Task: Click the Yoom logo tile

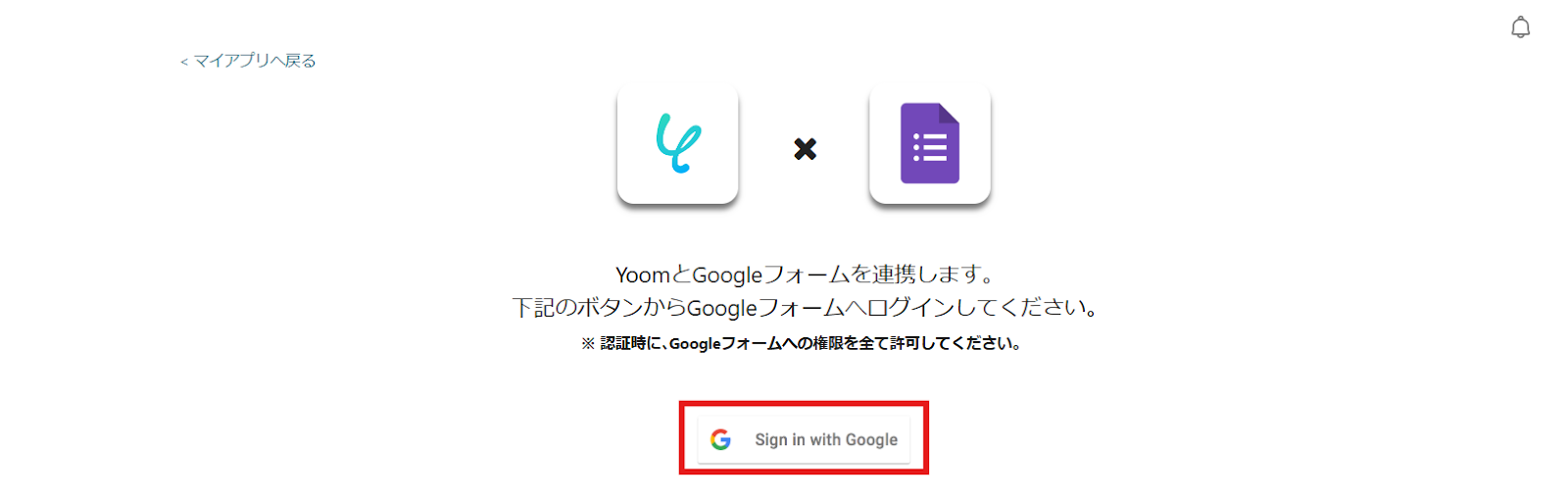Action: pyautogui.click(x=677, y=144)
